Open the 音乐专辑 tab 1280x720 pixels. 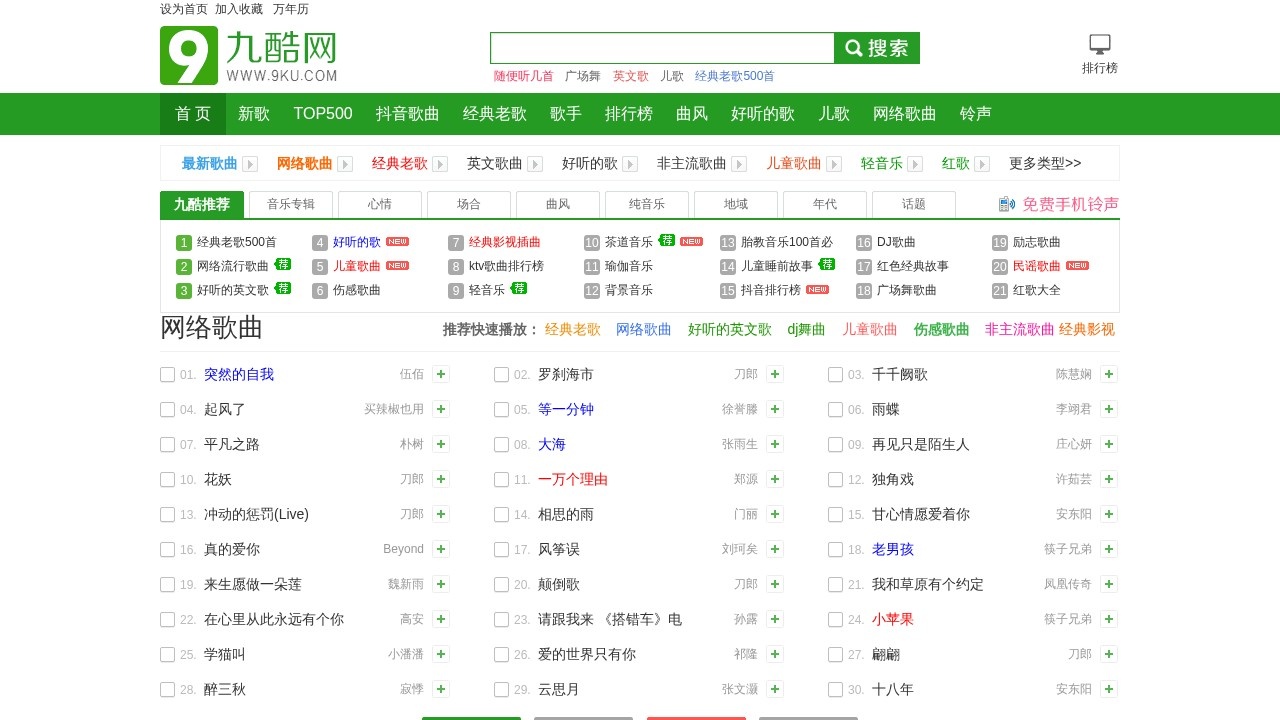(290, 204)
